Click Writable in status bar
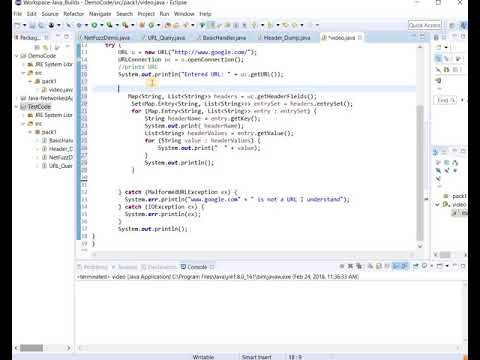The height and width of the screenshot is (360, 480). click(203, 357)
